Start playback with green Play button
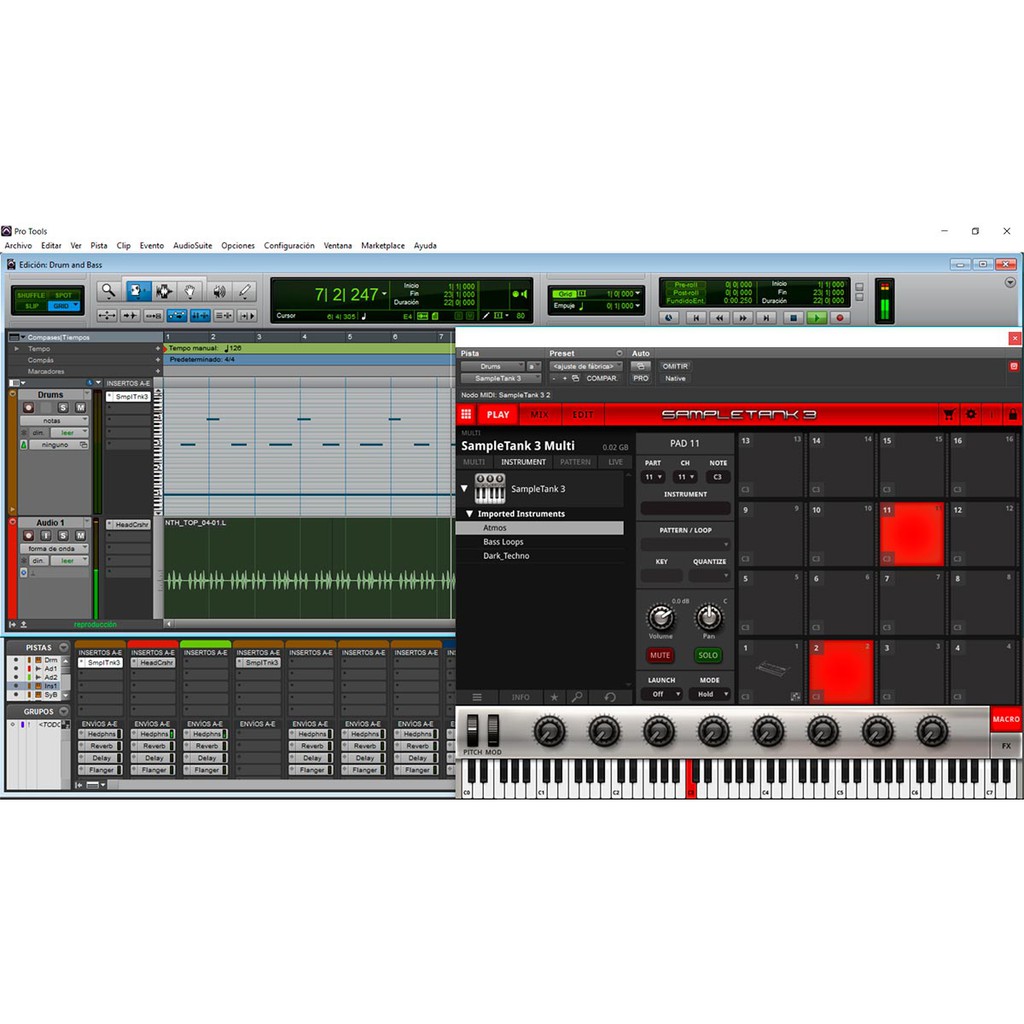Viewport: 1024px width, 1024px height. pos(816,318)
